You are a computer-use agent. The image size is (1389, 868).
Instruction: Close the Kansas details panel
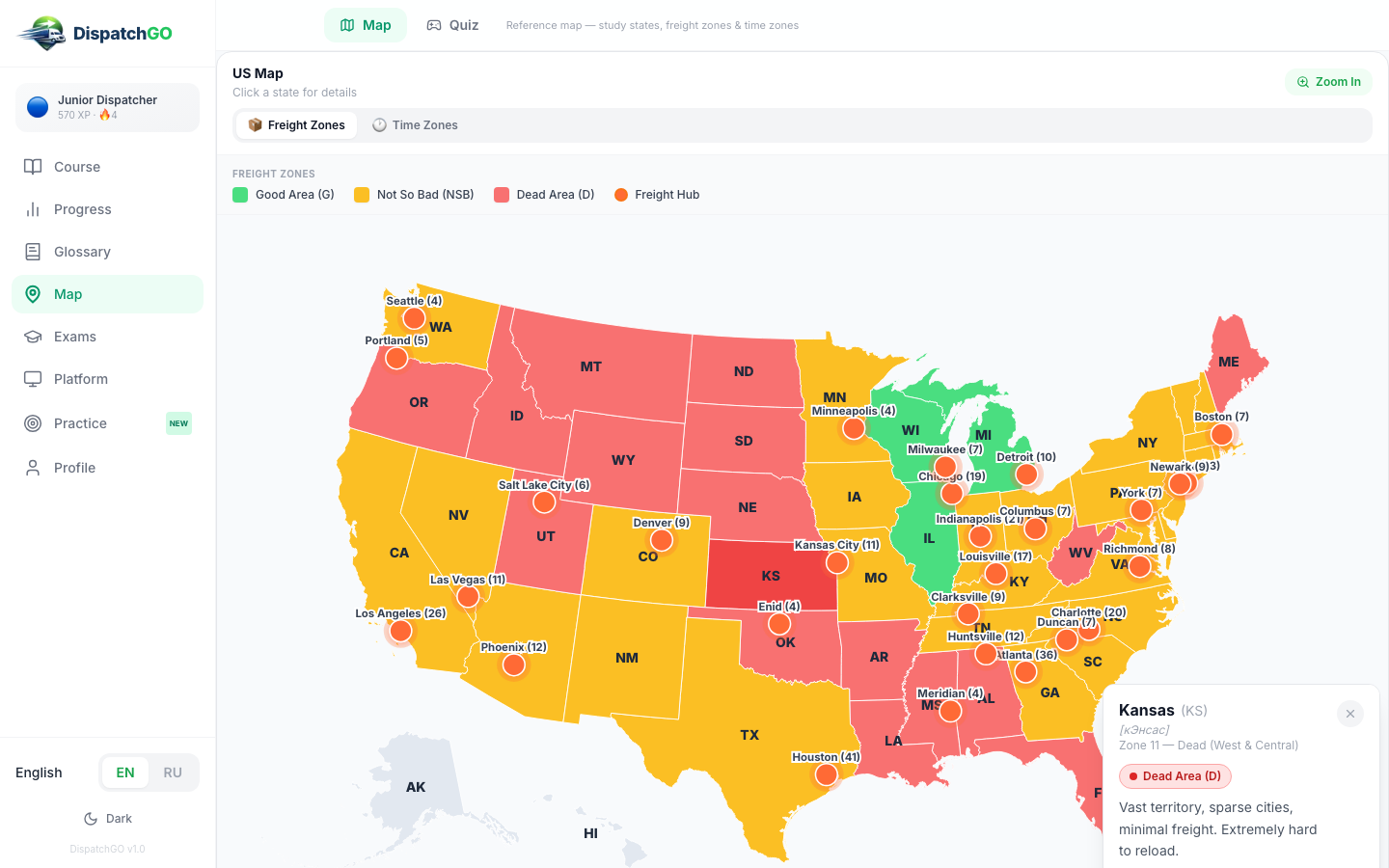coord(1350,714)
